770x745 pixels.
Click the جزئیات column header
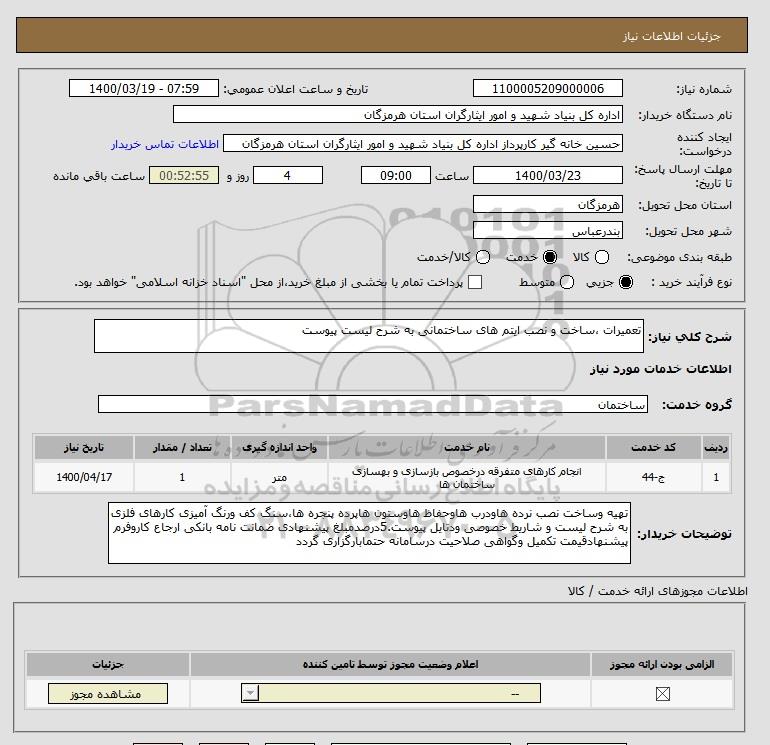pyautogui.click(x=108, y=664)
